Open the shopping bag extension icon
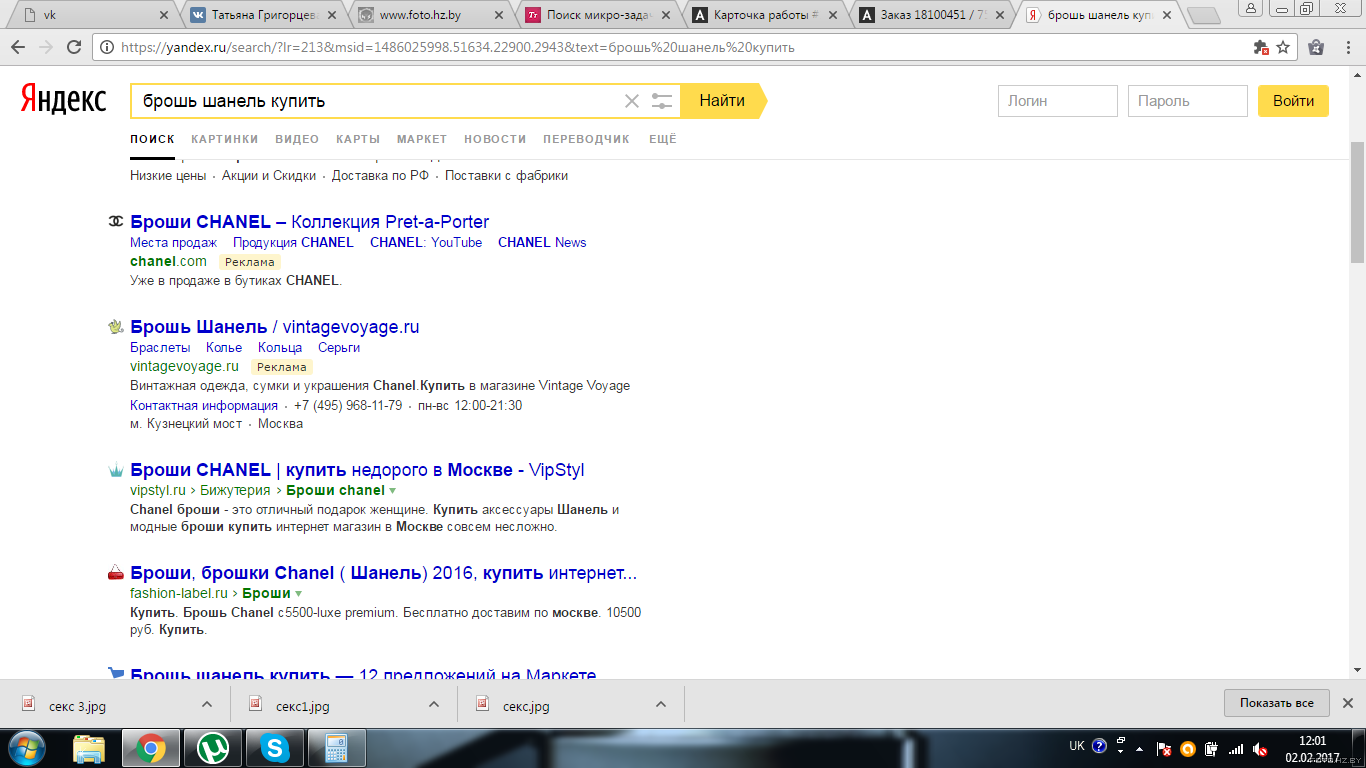This screenshot has height=768, width=1366. [1316, 47]
